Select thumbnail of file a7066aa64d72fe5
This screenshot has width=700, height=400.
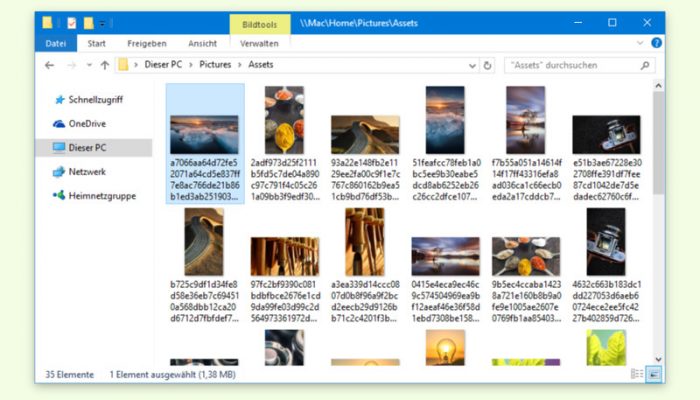(x=204, y=134)
